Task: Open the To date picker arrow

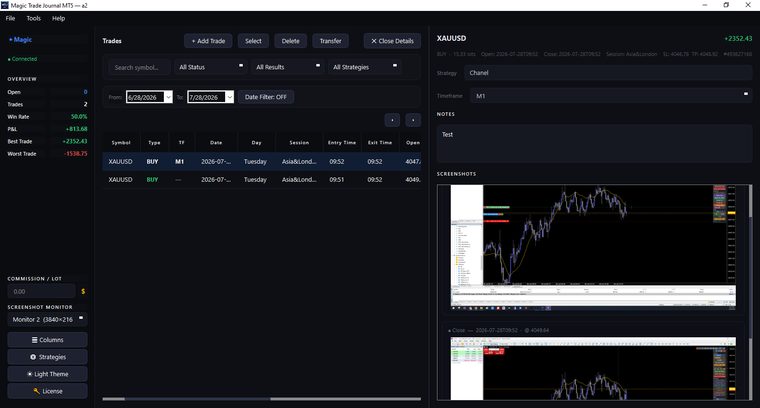Action: coord(230,97)
